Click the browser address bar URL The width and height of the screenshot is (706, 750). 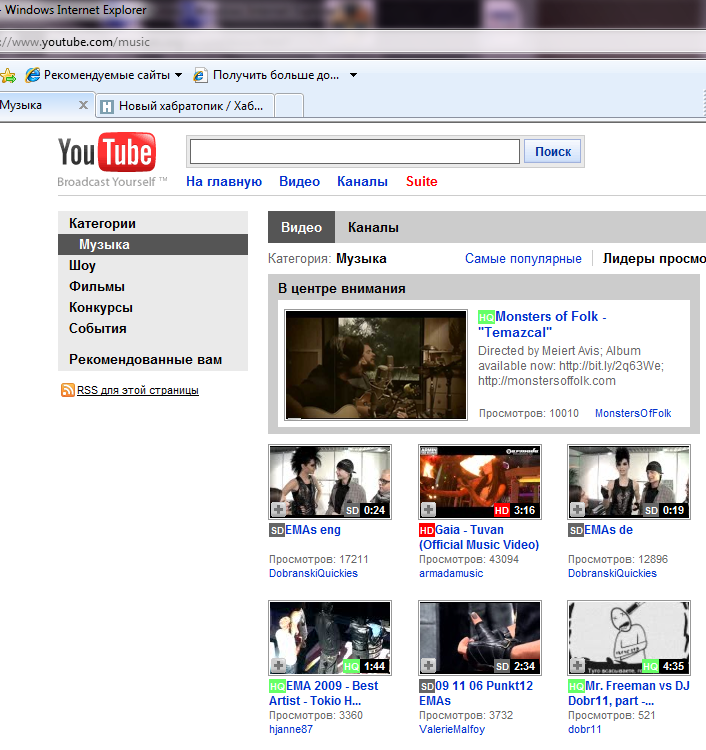coord(77,42)
